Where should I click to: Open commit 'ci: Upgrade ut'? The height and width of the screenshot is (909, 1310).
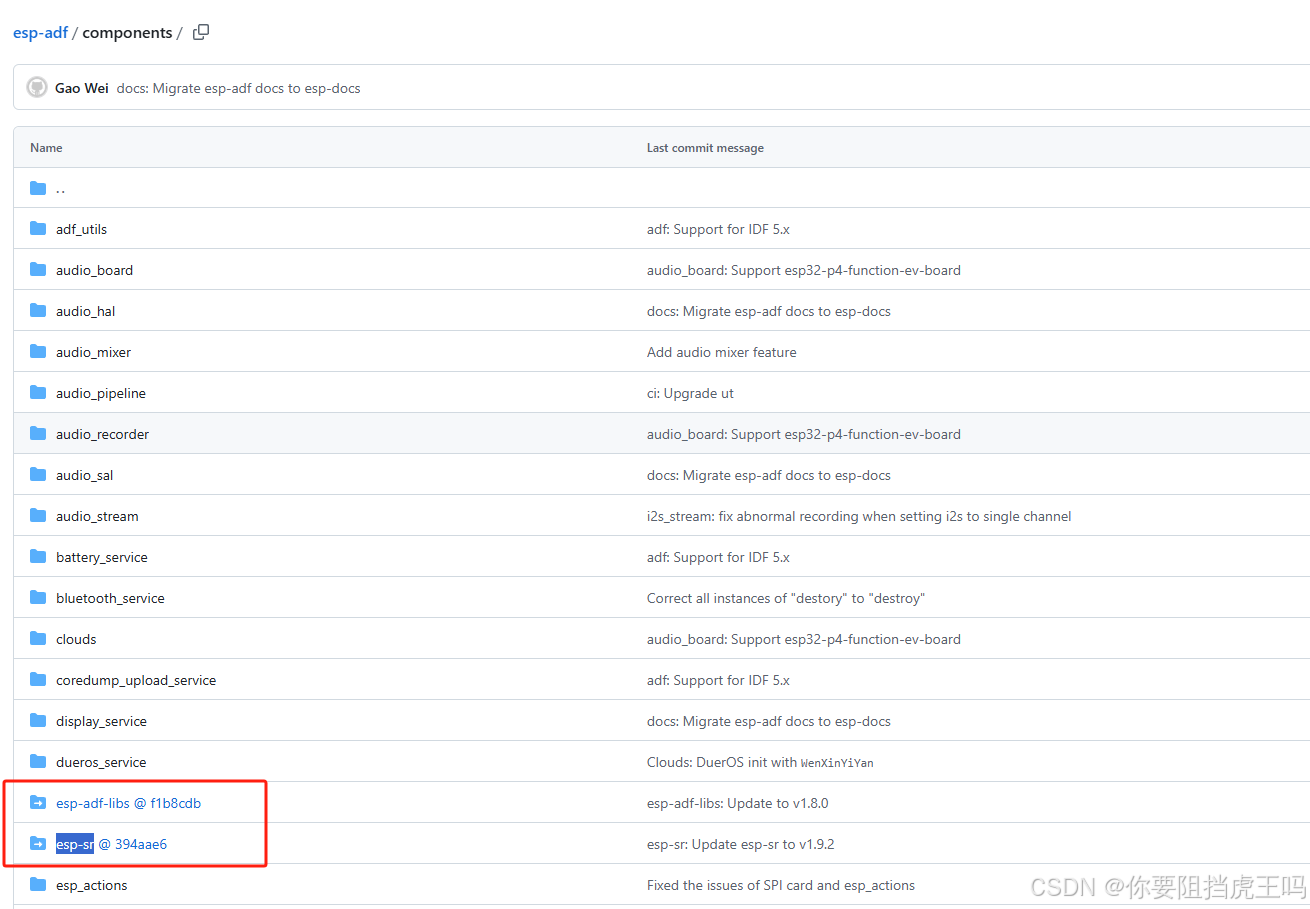(690, 393)
